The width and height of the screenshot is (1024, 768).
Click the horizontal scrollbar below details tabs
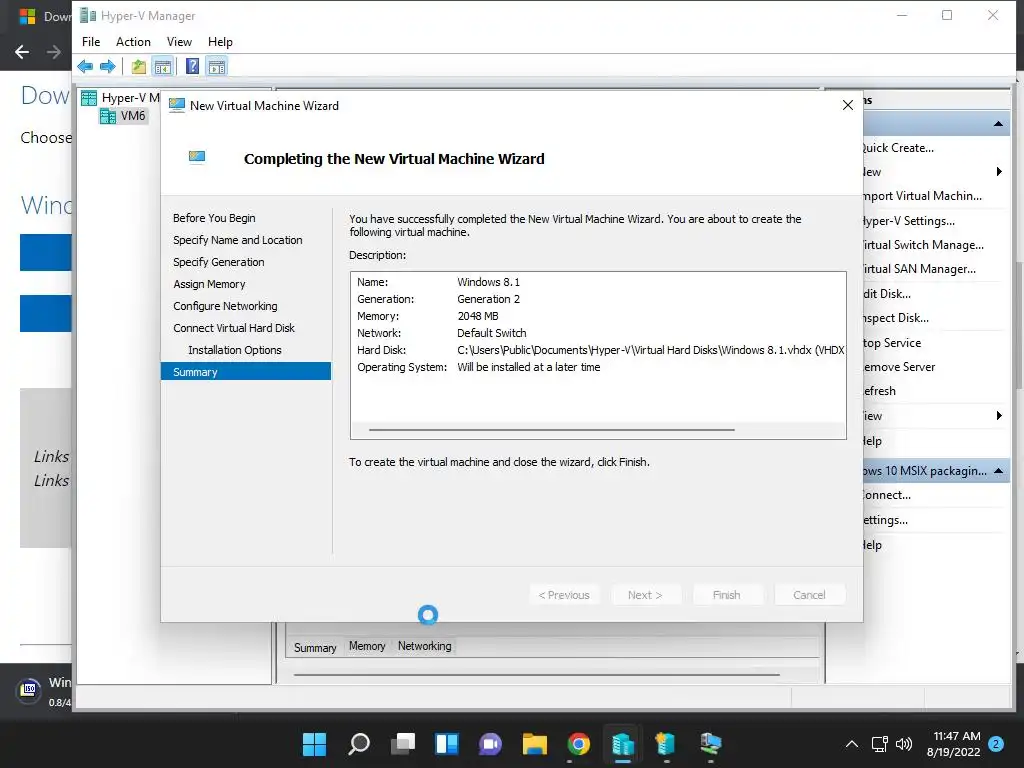pyautogui.click(x=537, y=675)
